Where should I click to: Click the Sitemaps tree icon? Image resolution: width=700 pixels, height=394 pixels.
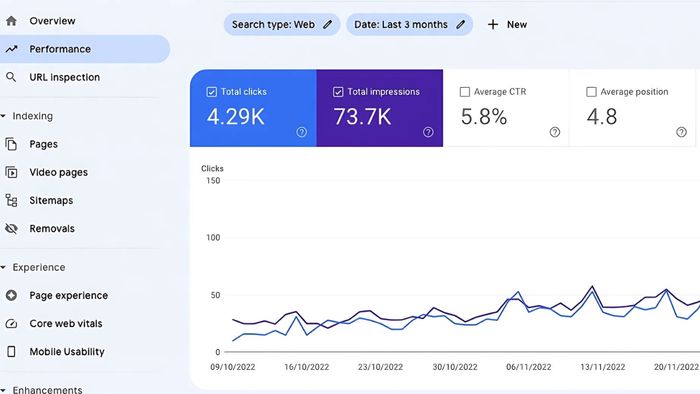(11, 200)
